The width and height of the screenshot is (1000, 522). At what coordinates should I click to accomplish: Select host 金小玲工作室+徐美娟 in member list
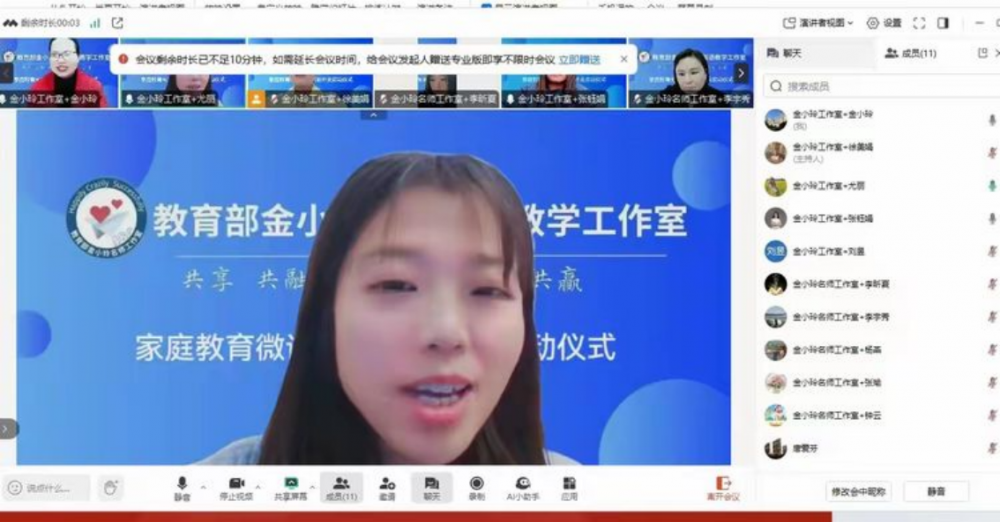pyautogui.click(x=881, y=153)
